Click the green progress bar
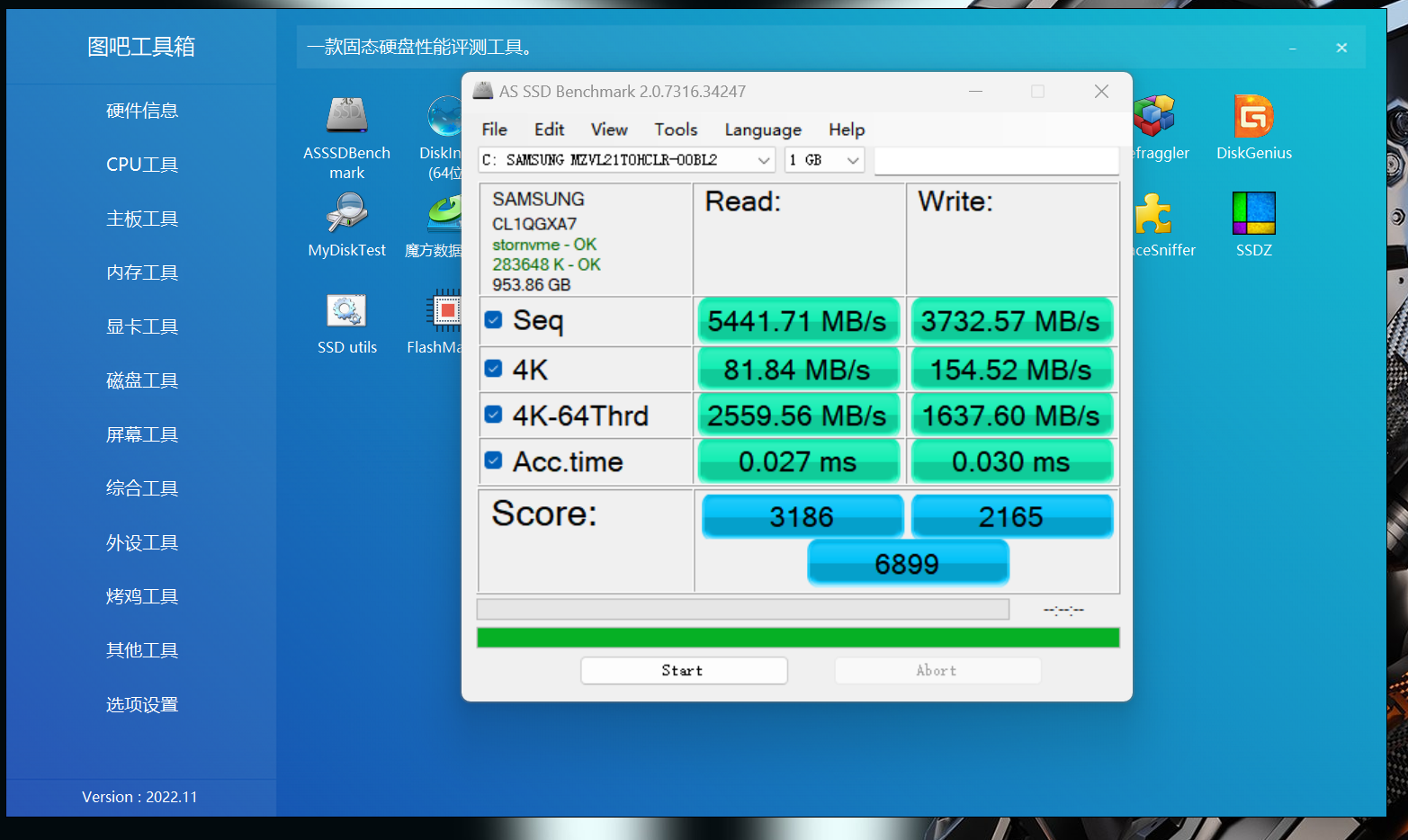The height and width of the screenshot is (840, 1408). point(797,638)
